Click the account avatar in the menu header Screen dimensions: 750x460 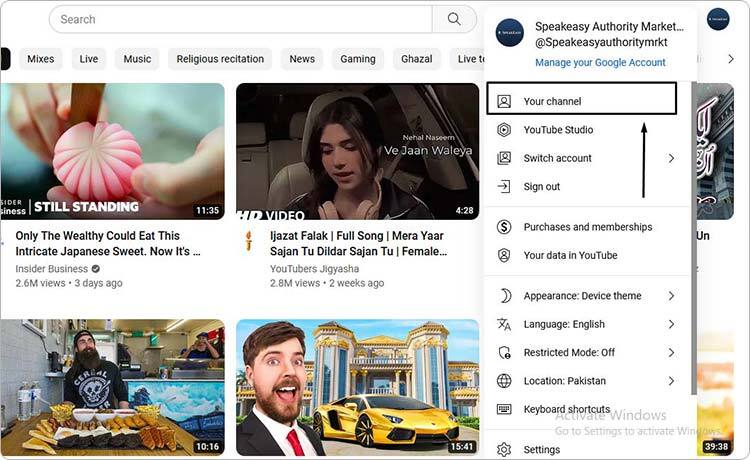point(509,33)
